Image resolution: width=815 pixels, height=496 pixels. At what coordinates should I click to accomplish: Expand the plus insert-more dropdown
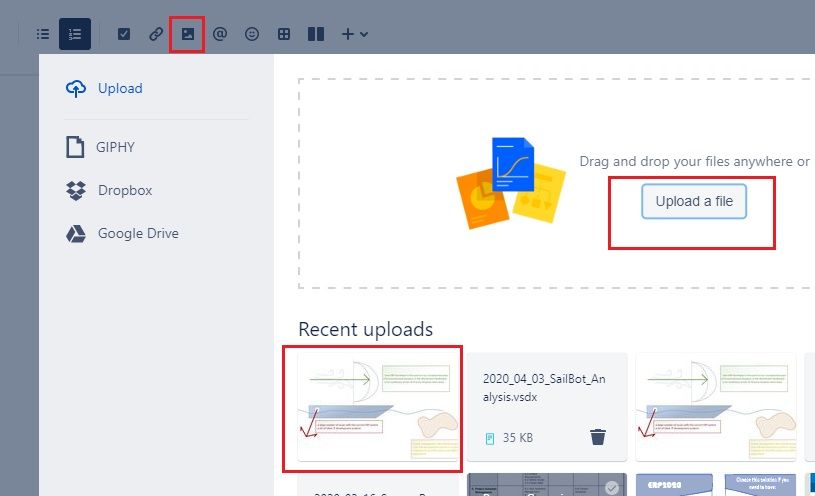click(x=355, y=34)
